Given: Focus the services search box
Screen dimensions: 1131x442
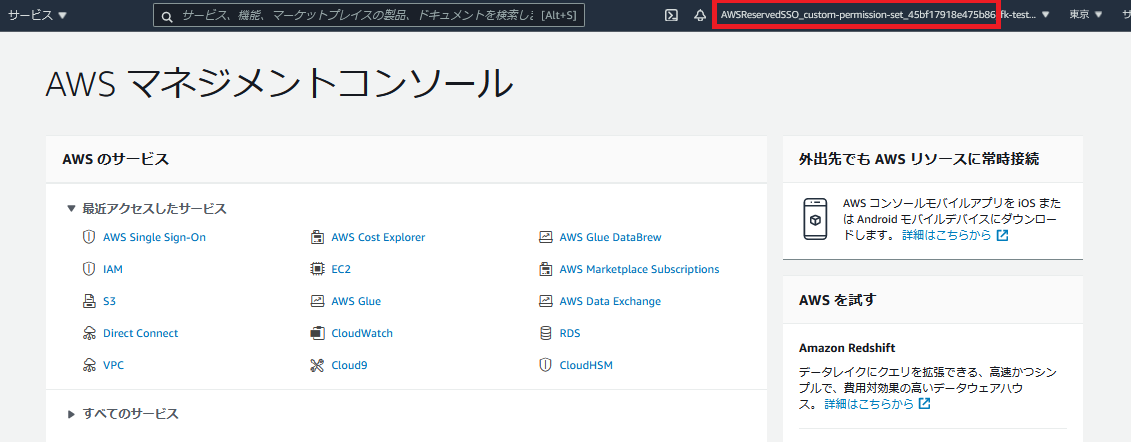Looking at the screenshot, I should pos(369,15).
